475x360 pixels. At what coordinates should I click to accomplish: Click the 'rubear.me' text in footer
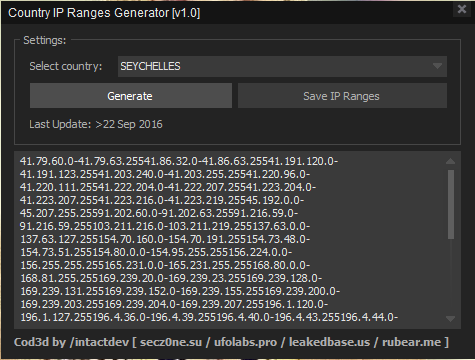tap(411, 342)
